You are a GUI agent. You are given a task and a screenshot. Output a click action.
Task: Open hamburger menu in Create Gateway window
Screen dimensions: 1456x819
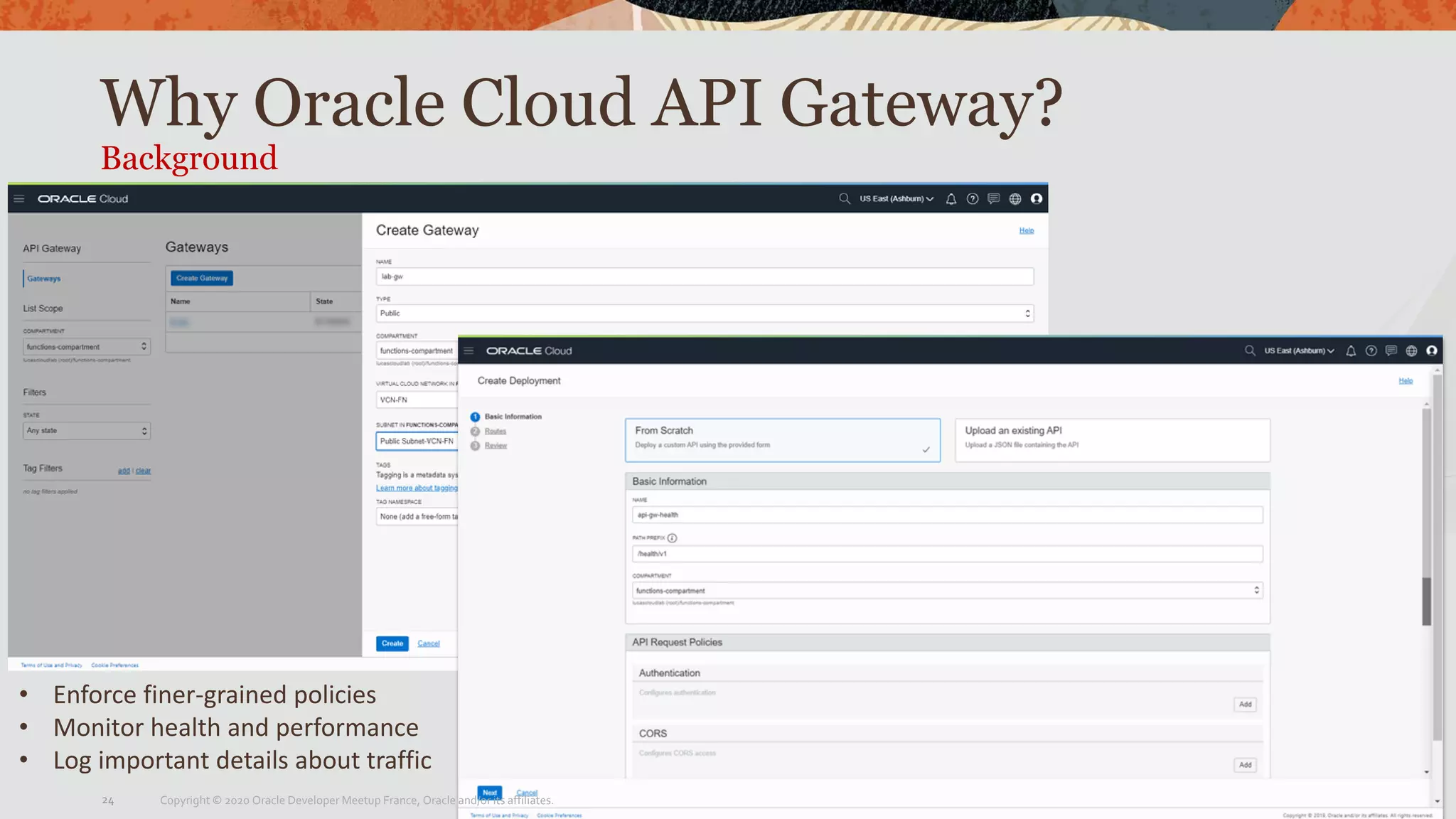coord(19,199)
